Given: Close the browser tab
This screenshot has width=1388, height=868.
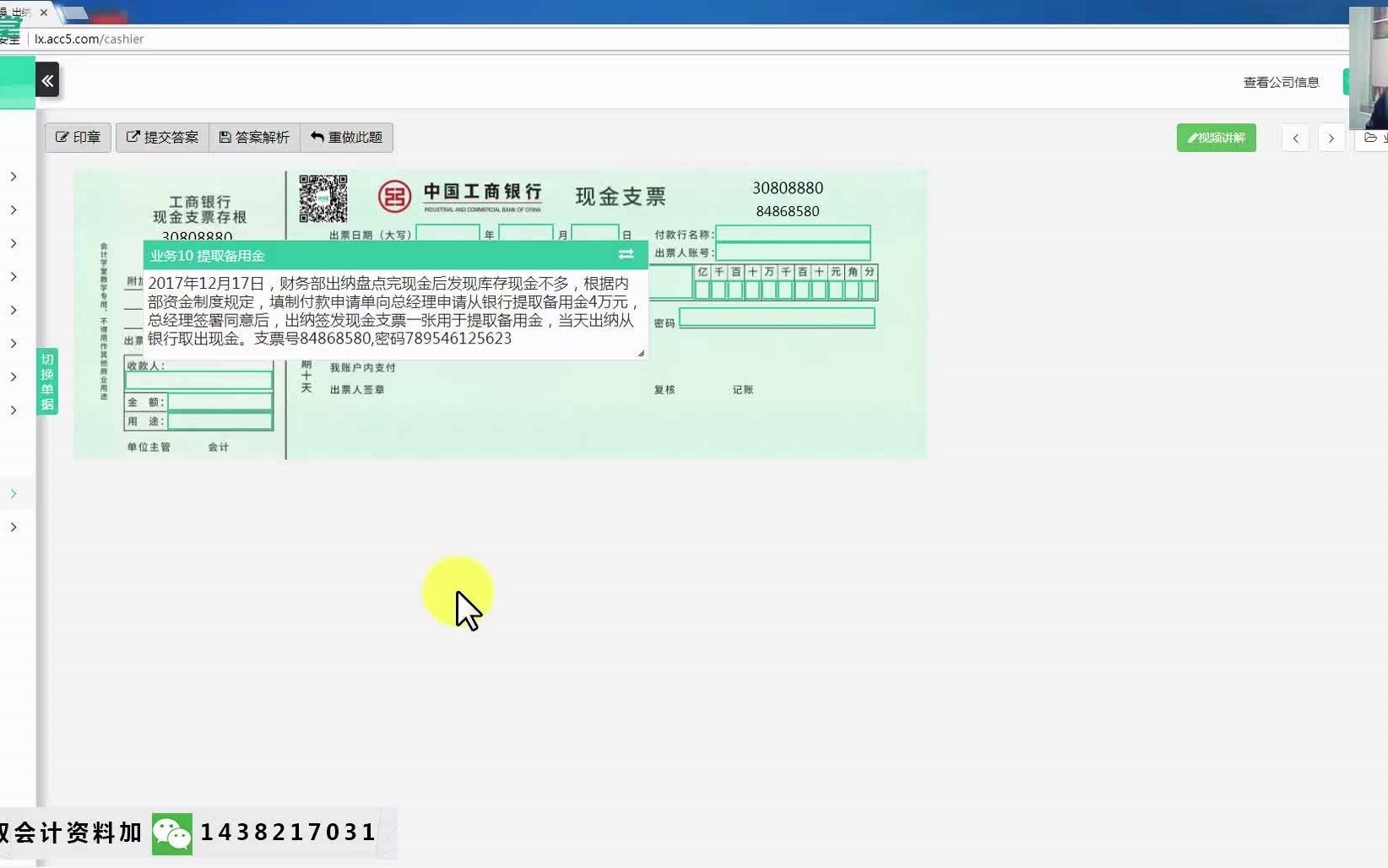Looking at the screenshot, I should click(44, 13).
